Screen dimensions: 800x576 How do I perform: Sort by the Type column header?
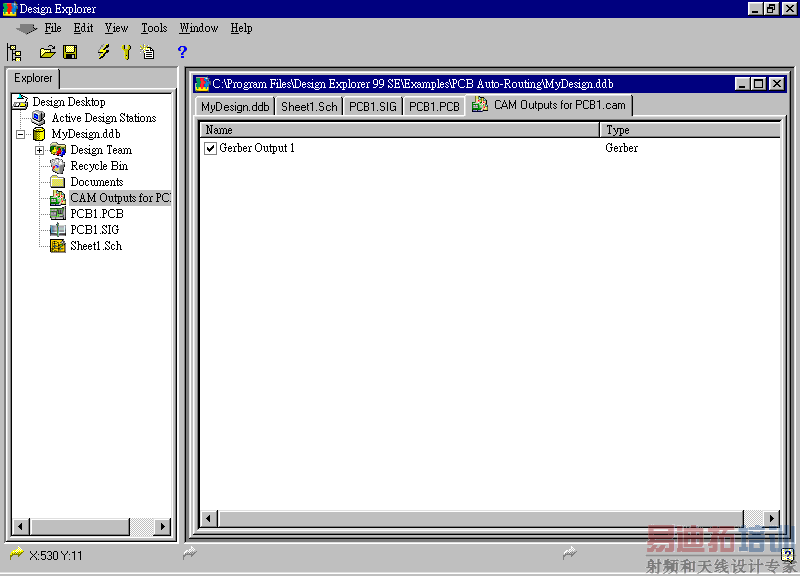click(x=690, y=130)
